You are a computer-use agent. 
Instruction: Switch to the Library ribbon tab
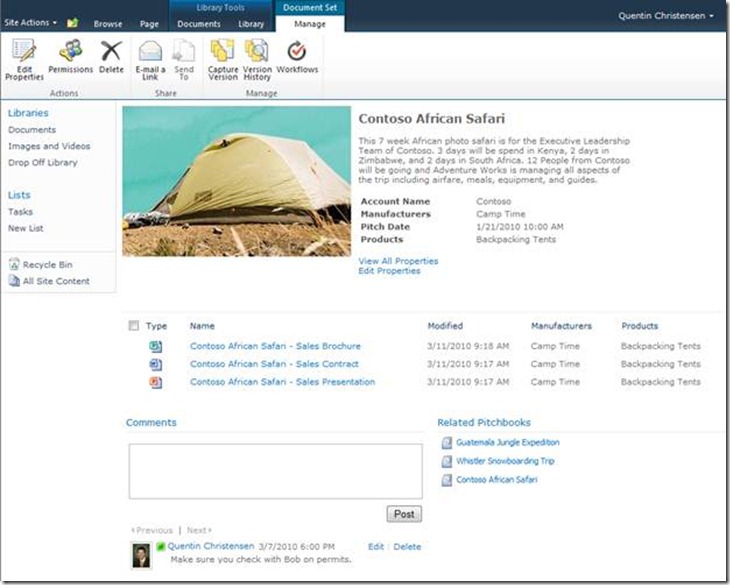coord(251,24)
